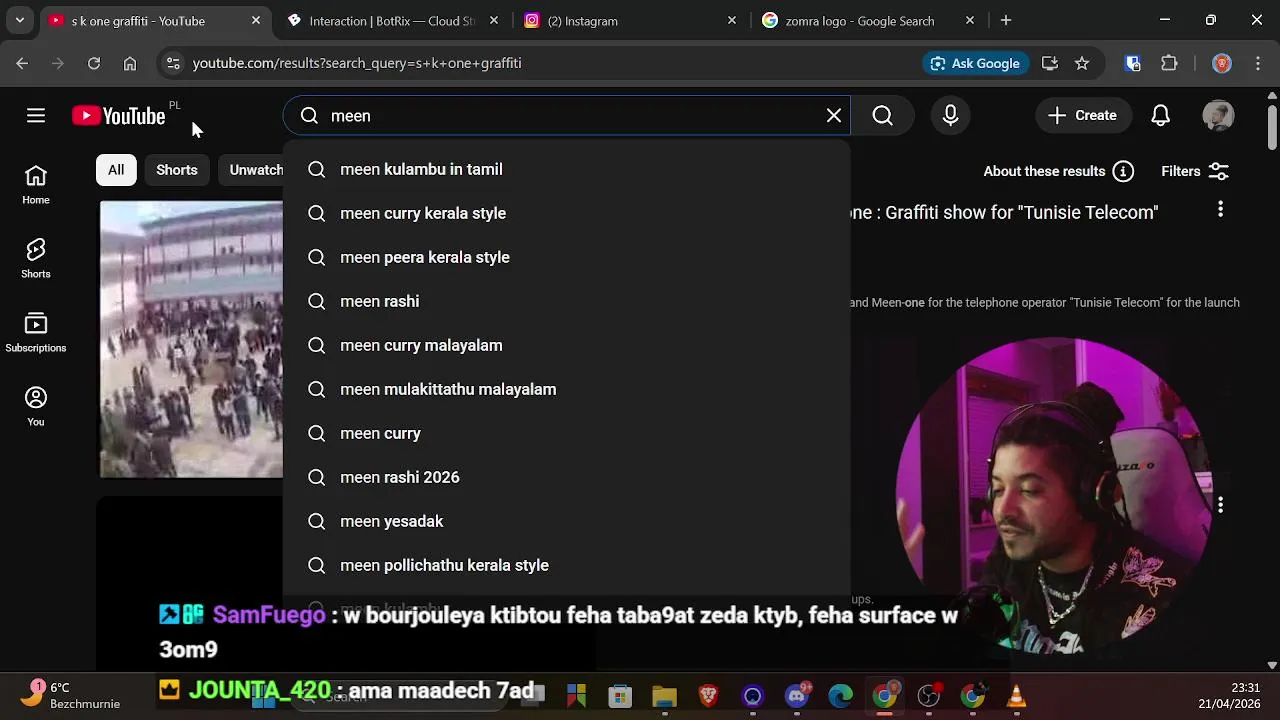This screenshot has width=1280, height=720.
Task: Open VLC from the taskbar
Action: click(1017, 696)
